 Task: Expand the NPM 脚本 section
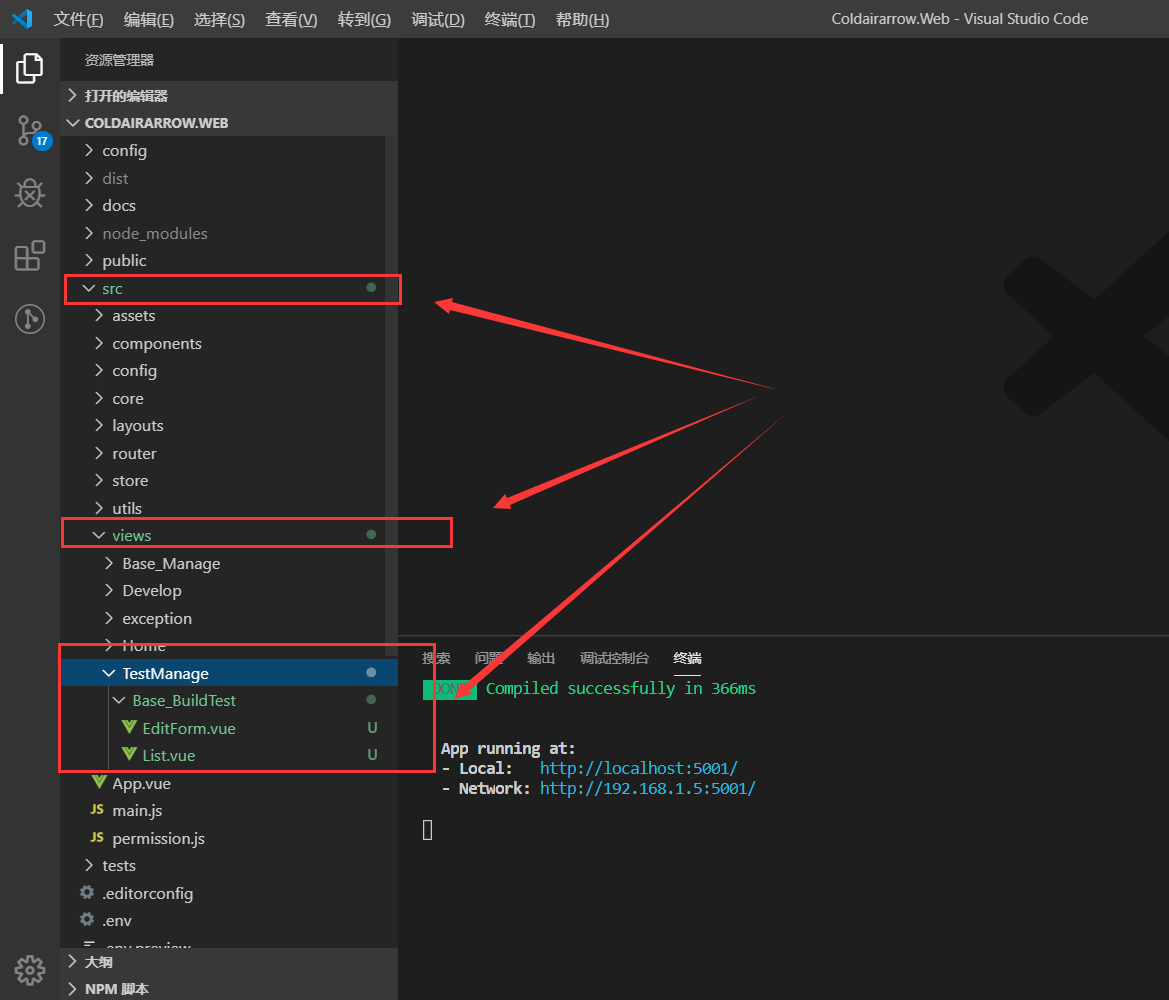pyautogui.click(x=116, y=989)
